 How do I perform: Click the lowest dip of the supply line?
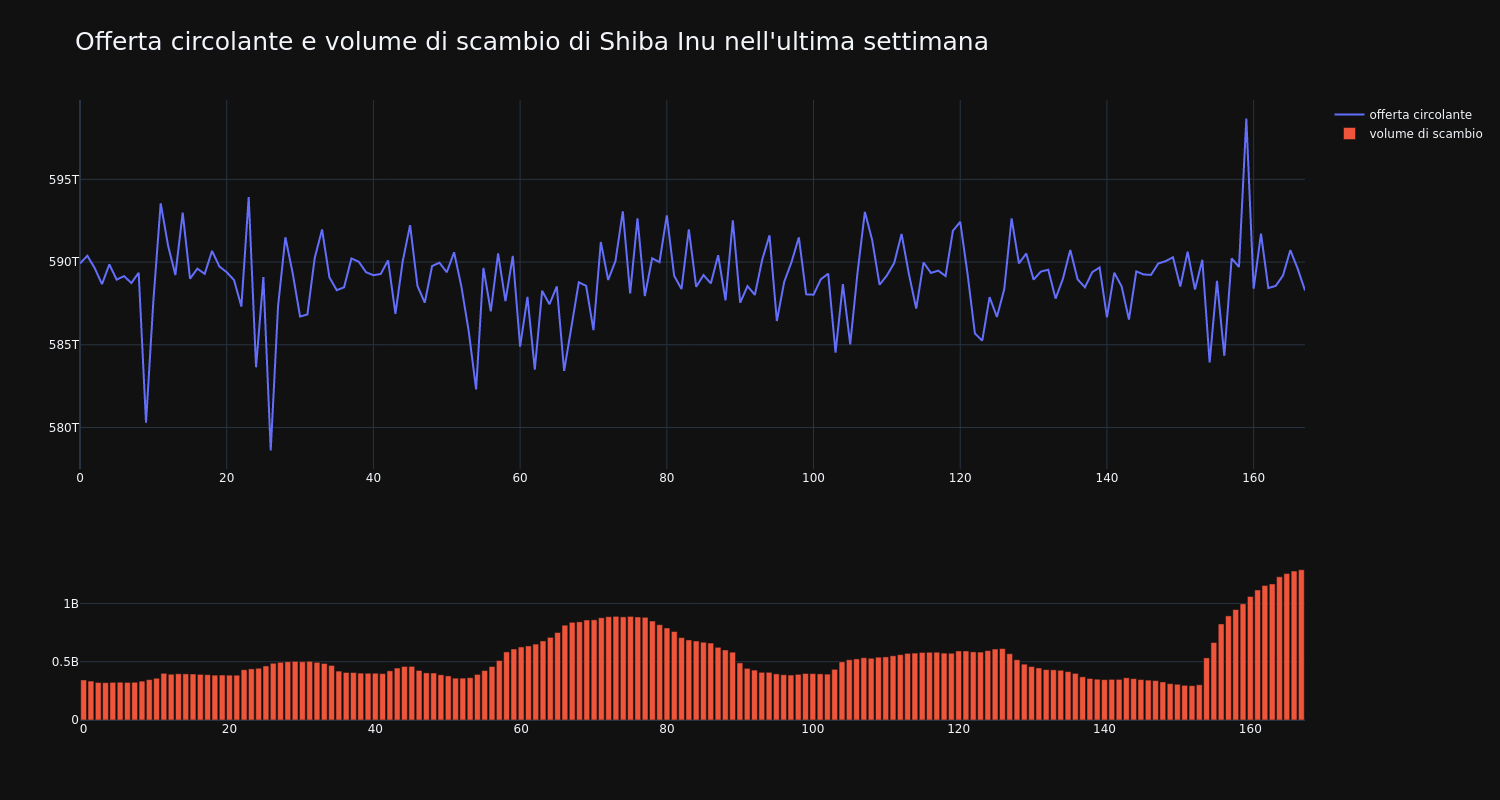click(x=270, y=450)
